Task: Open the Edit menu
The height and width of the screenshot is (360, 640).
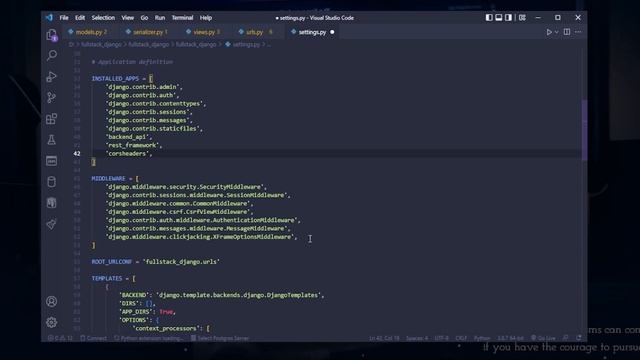Action: tap(80, 18)
